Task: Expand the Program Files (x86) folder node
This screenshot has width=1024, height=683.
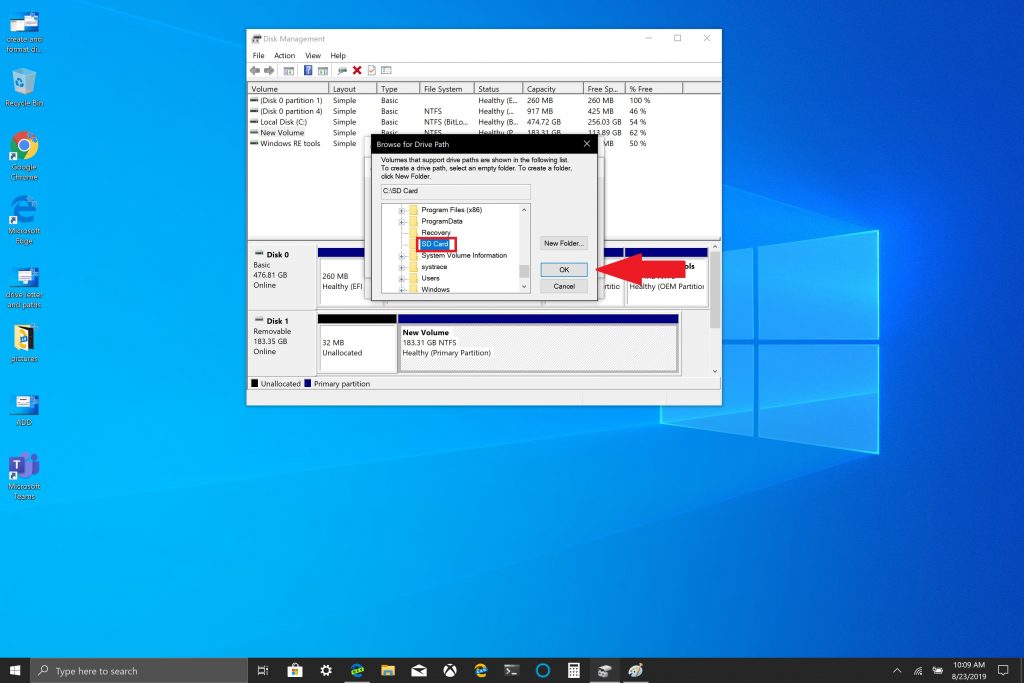Action: [402, 210]
